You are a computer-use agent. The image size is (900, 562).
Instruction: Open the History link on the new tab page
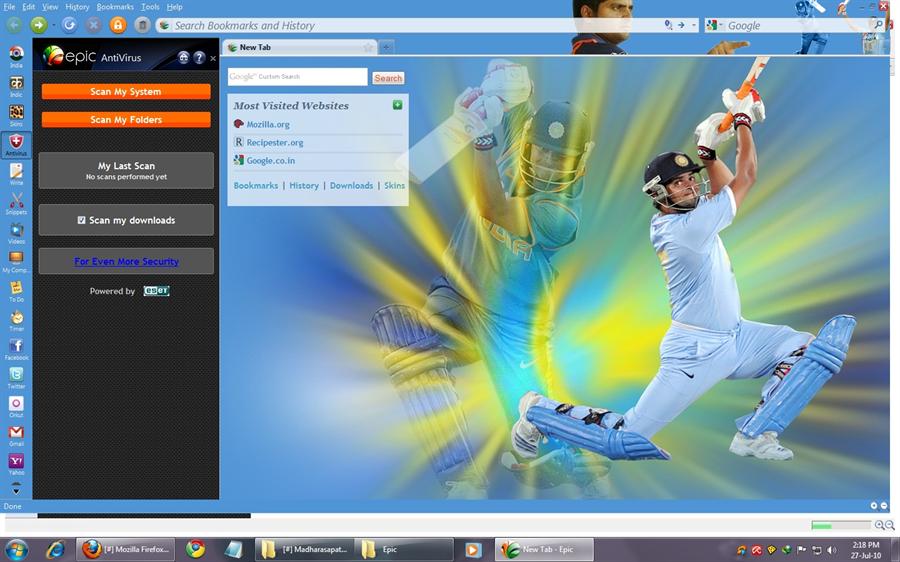coord(304,185)
